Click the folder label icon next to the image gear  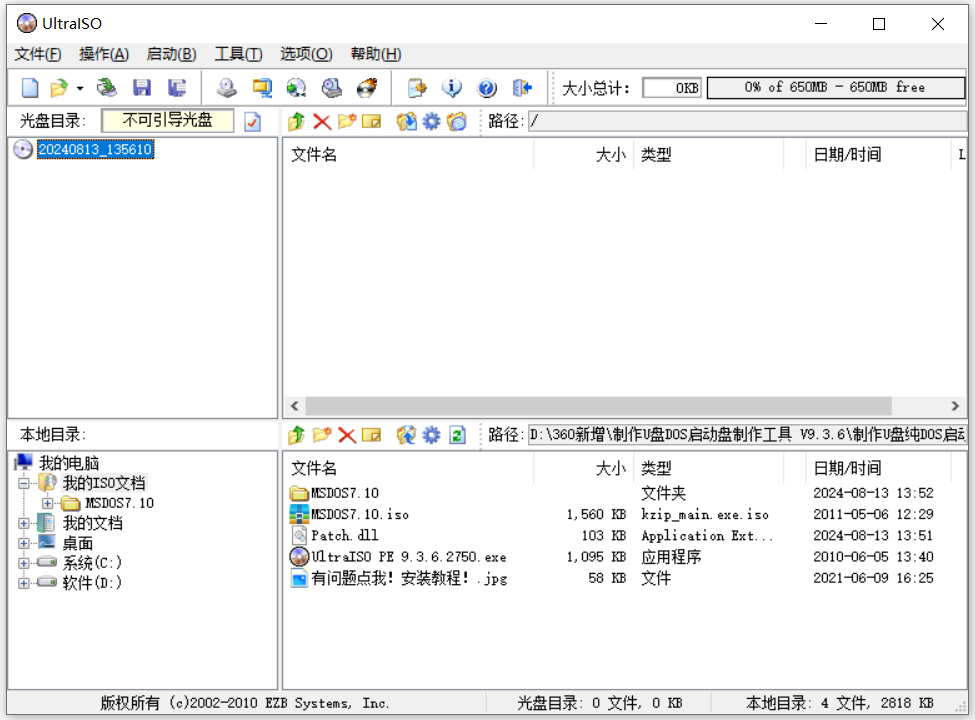click(x=457, y=121)
